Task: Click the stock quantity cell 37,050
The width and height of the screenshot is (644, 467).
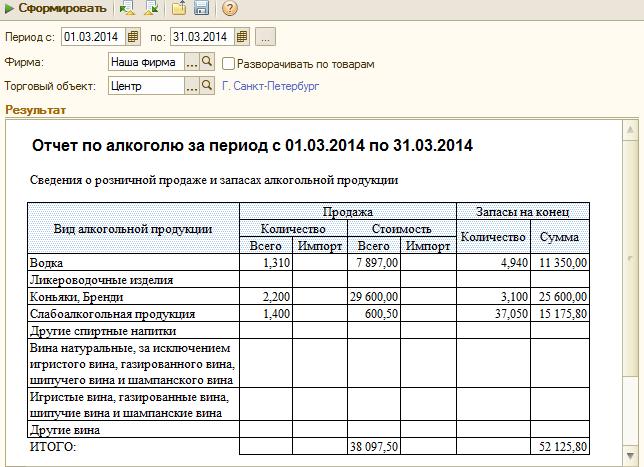Action: [494, 314]
